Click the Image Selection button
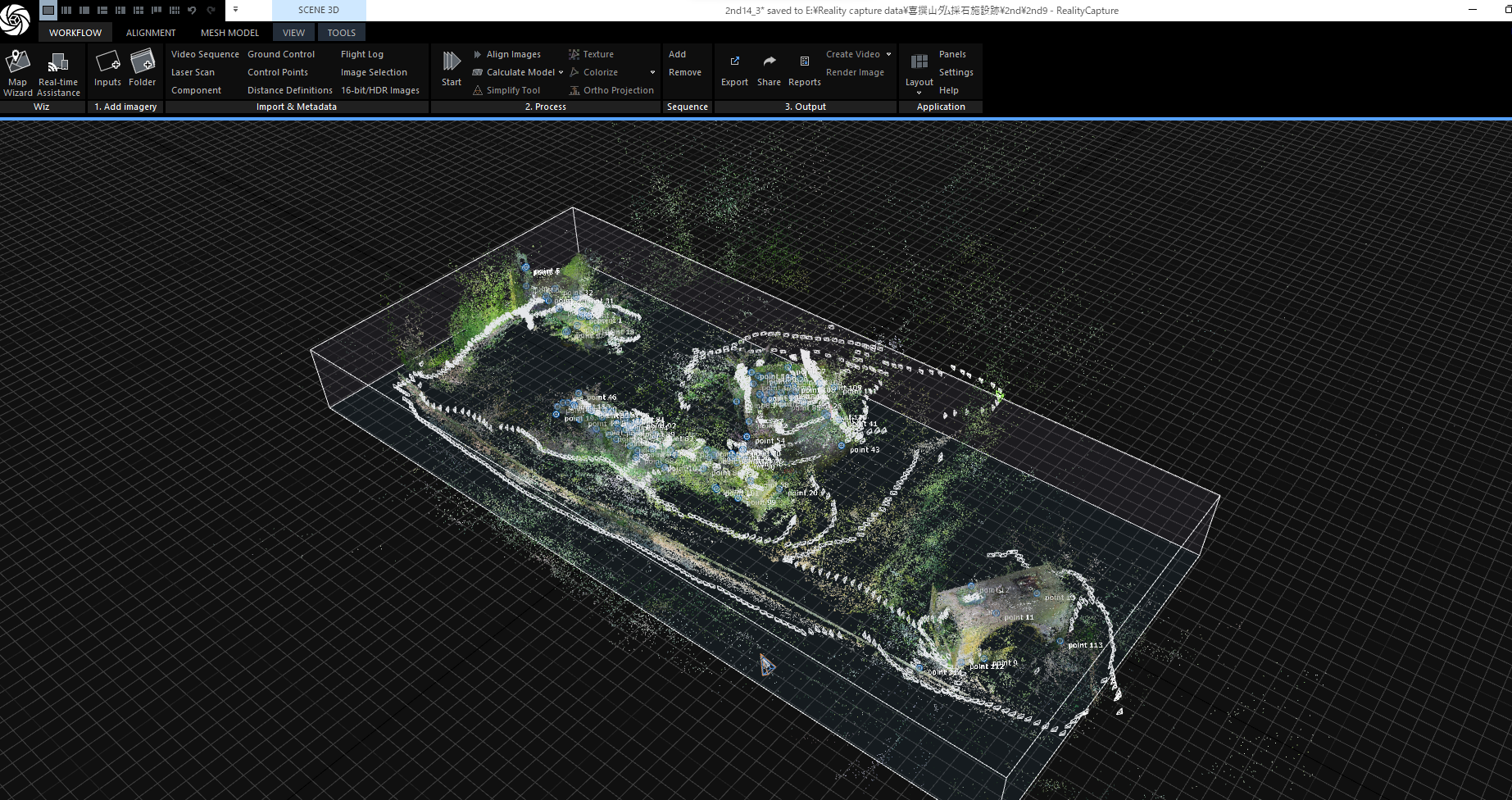Image resolution: width=1512 pixels, height=800 pixels. coord(374,72)
